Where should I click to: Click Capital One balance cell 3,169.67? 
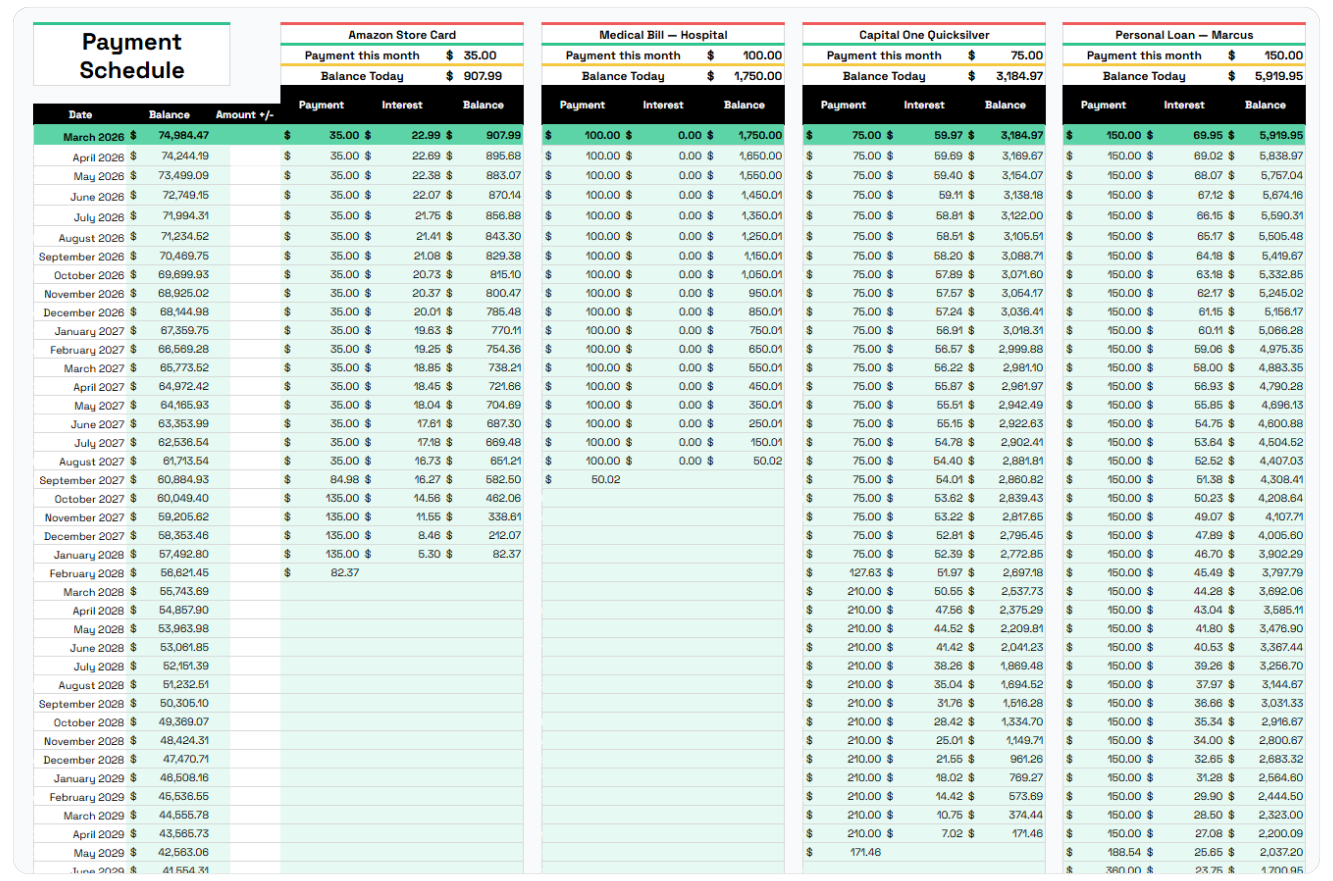[x=1022, y=156]
